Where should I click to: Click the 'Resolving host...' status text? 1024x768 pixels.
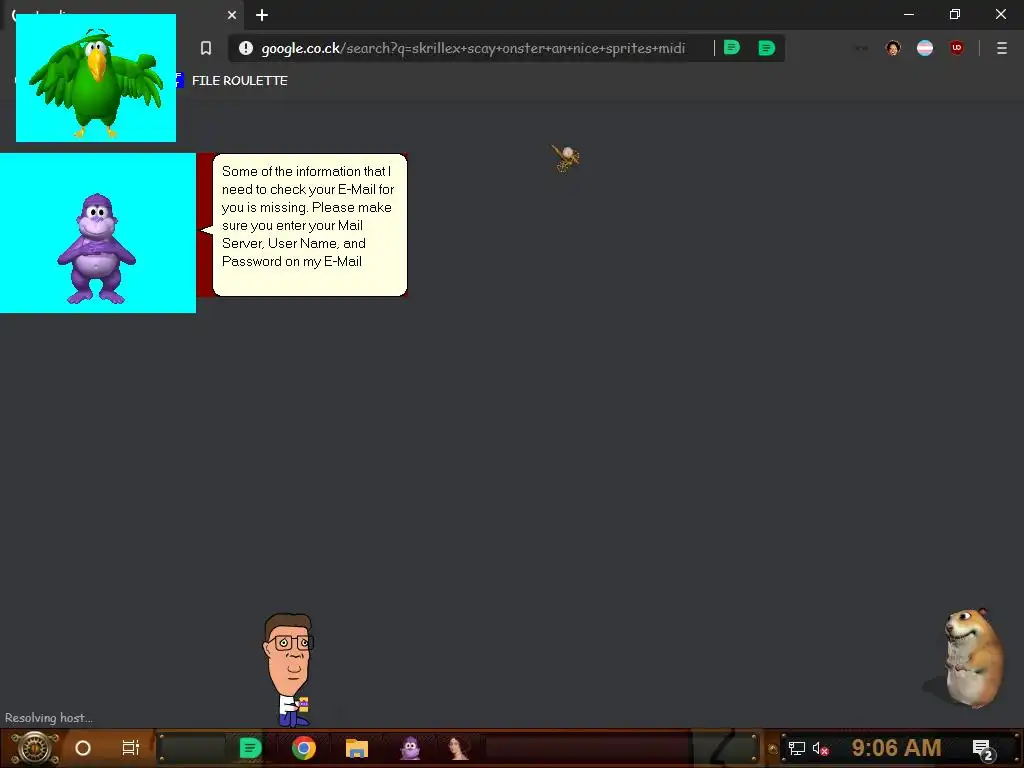click(x=49, y=718)
